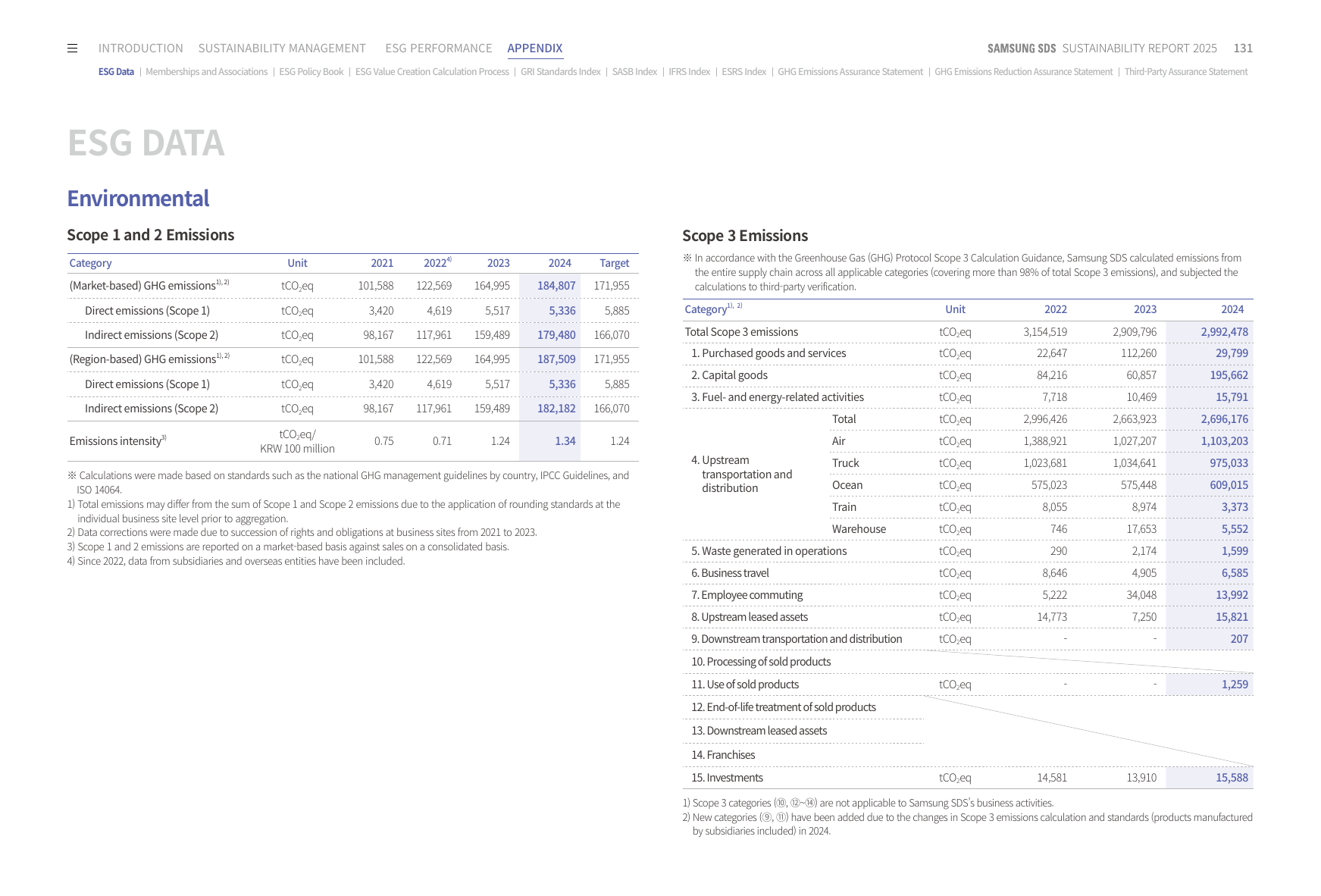Click the Downstream transportation value 207
This screenshot has width=1321, height=896.
pos(1239,639)
